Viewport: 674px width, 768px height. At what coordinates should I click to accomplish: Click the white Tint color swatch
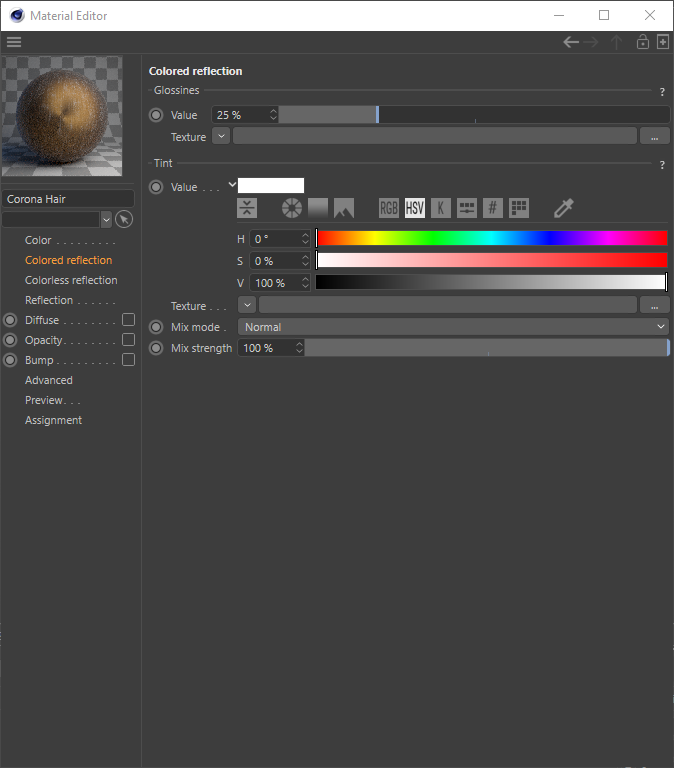[x=271, y=186]
